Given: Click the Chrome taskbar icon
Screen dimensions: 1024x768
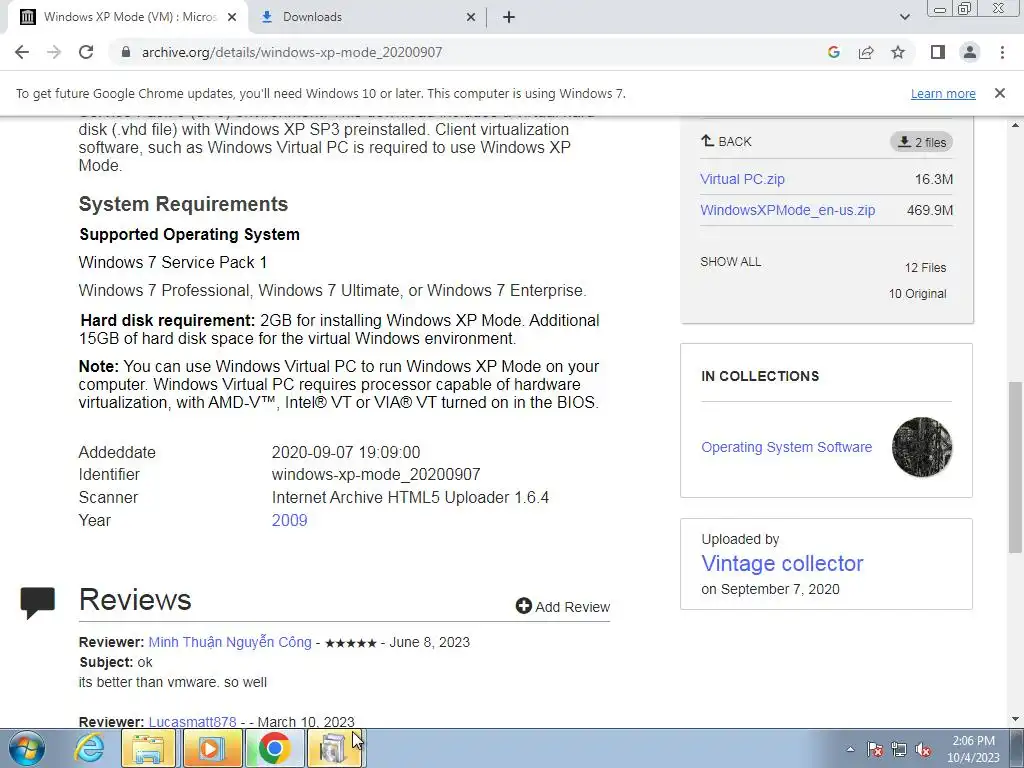Looking at the screenshot, I should click(x=274, y=748).
